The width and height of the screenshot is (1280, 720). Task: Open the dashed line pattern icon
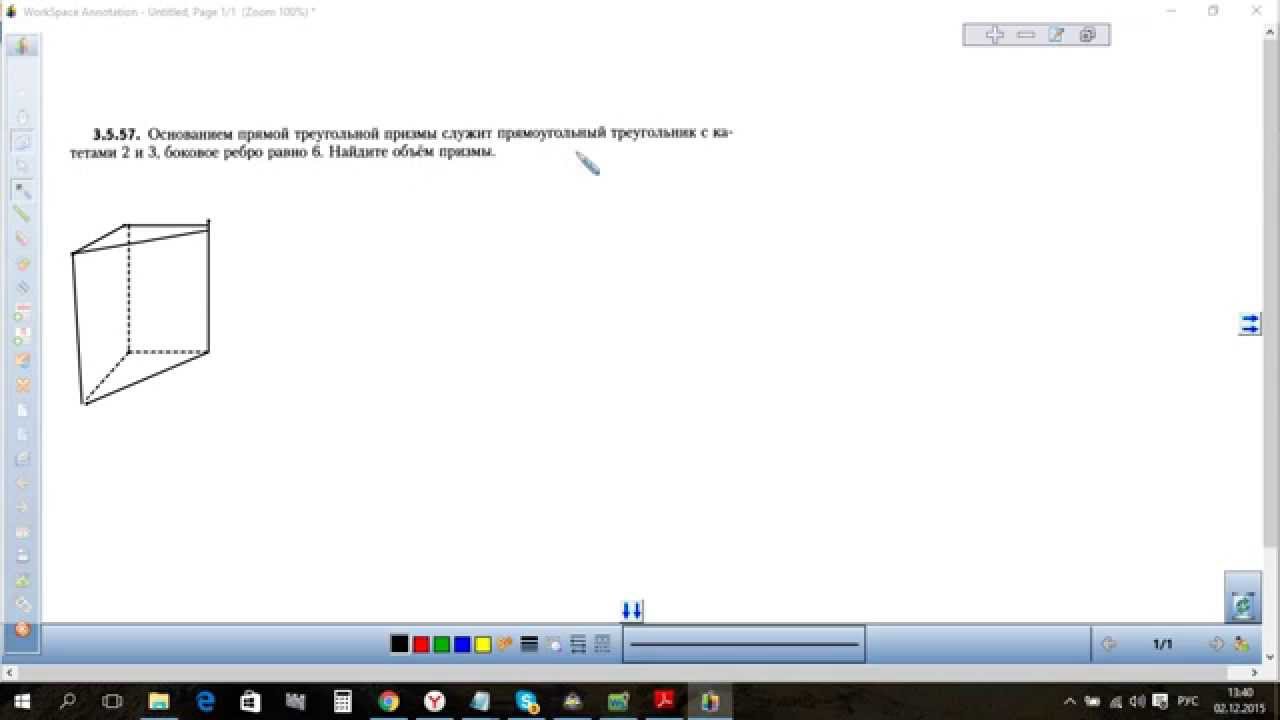pyautogui.click(x=602, y=644)
